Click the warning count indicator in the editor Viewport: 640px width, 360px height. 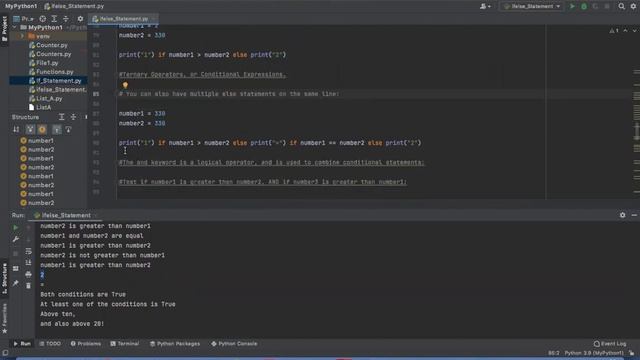[614, 31]
